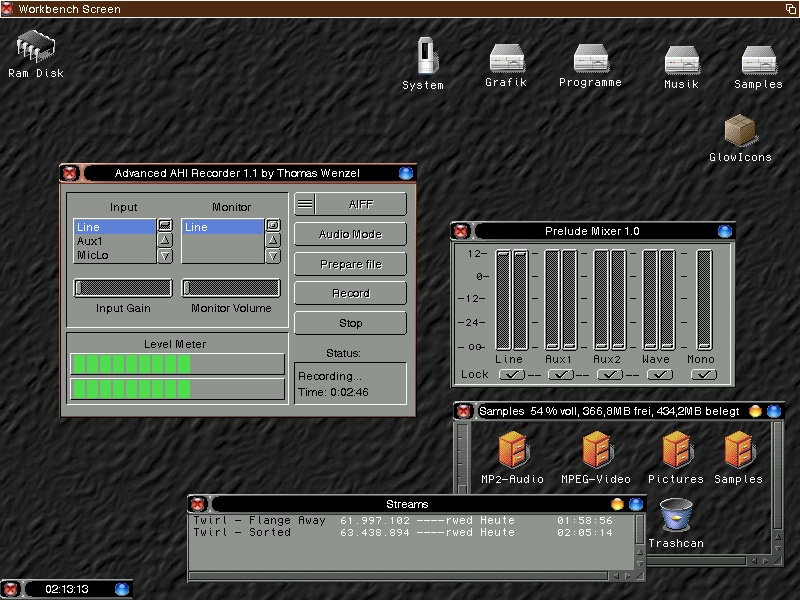The height and width of the screenshot is (600, 800).
Task: Open the Ram Disk icon
Action: click(x=36, y=46)
